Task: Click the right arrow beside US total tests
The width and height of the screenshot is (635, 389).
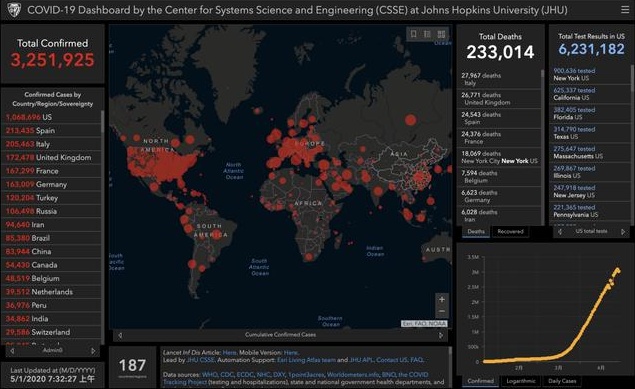Action: point(623,232)
